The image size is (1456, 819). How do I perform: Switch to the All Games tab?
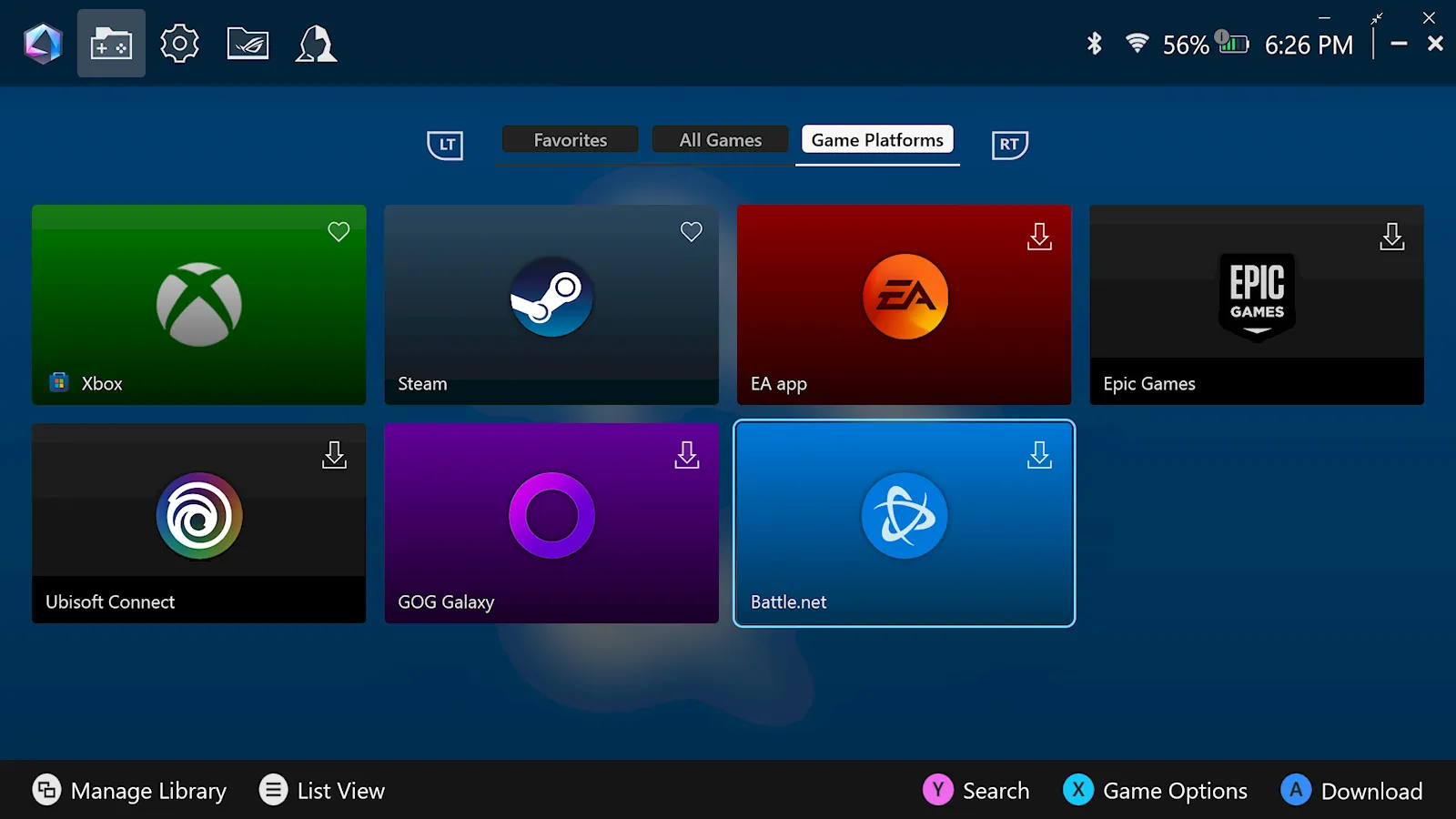tap(720, 140)
